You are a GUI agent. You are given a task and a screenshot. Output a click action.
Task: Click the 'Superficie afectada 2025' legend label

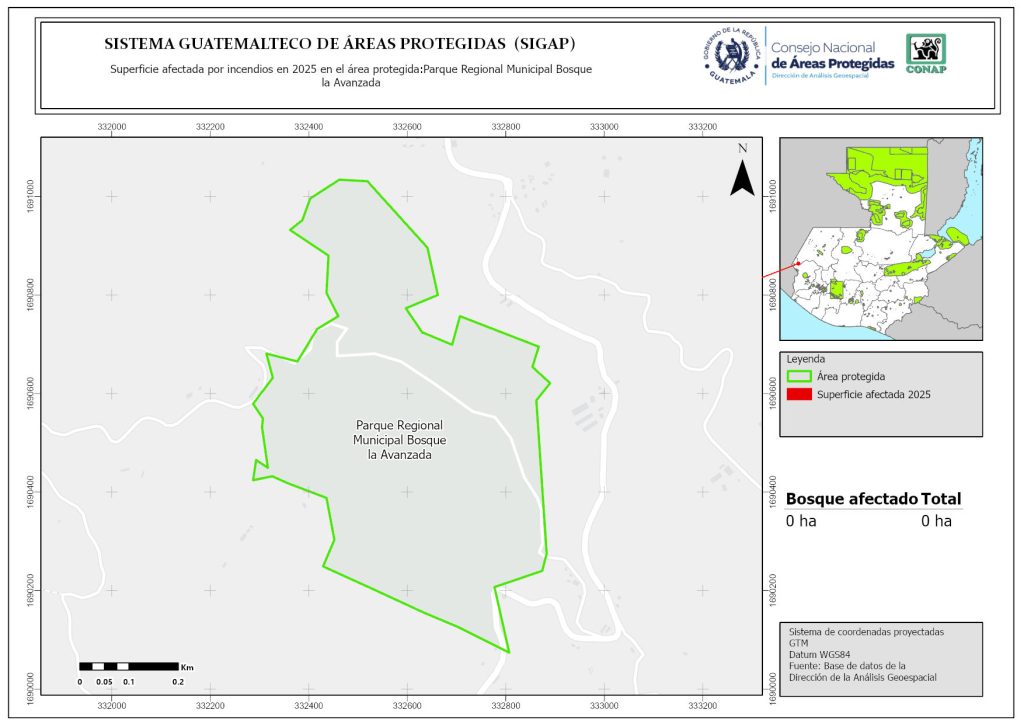coord(873,395)
